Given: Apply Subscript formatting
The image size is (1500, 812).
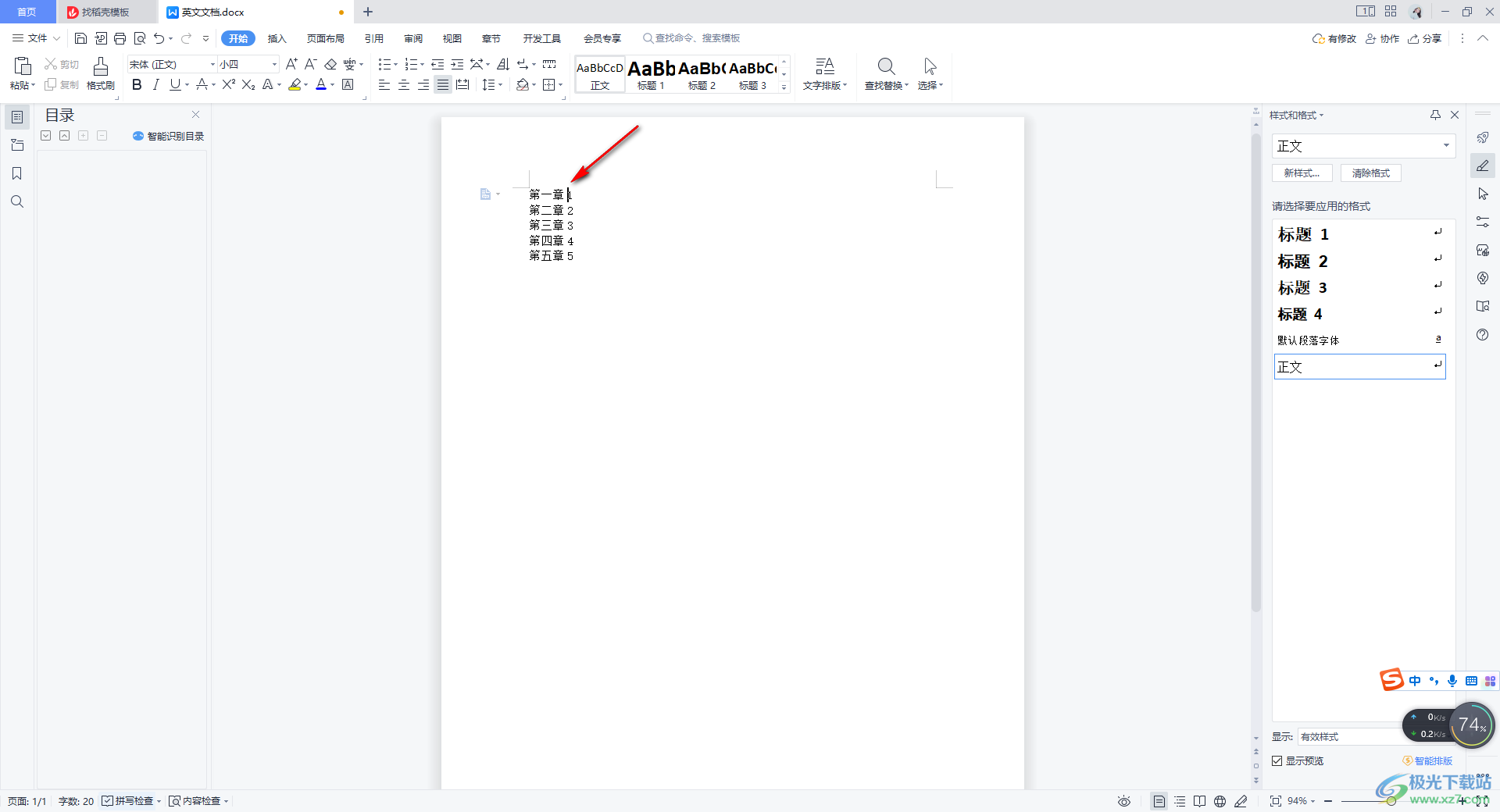Looking at the screenshot, I should coord(248,84).
